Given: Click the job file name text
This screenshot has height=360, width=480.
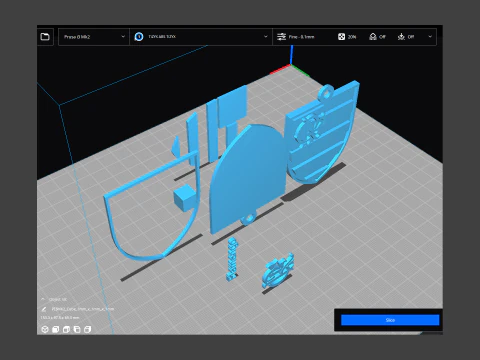Looking at the screenshot, I should 83,309.
